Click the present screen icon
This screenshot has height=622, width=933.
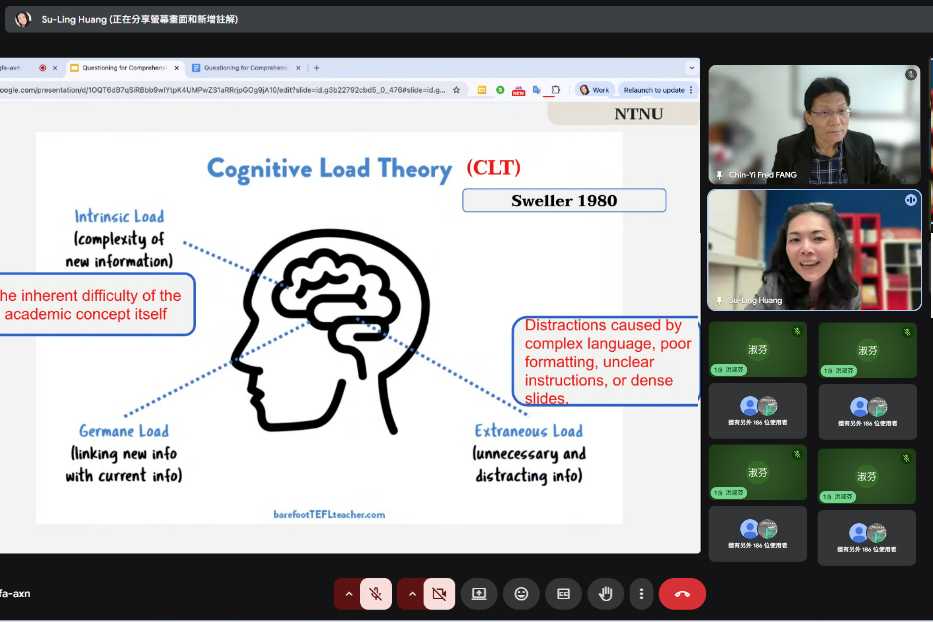tap(479, 594)
